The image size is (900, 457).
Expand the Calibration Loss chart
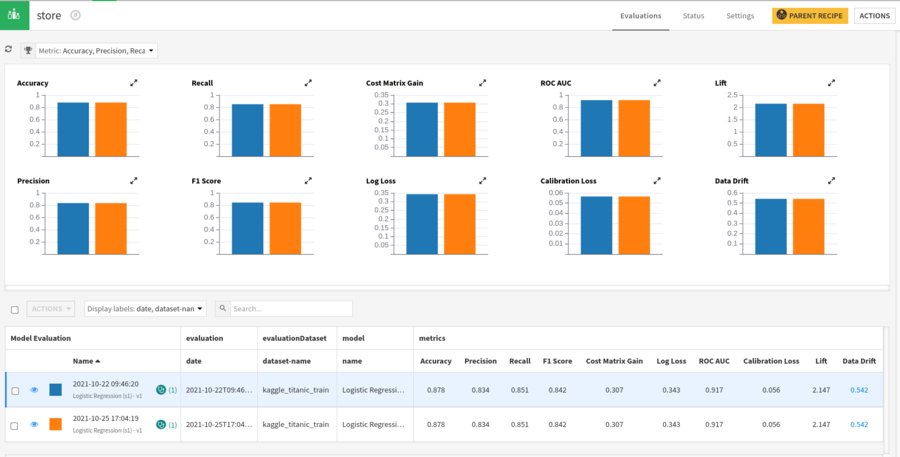[657, 180]
